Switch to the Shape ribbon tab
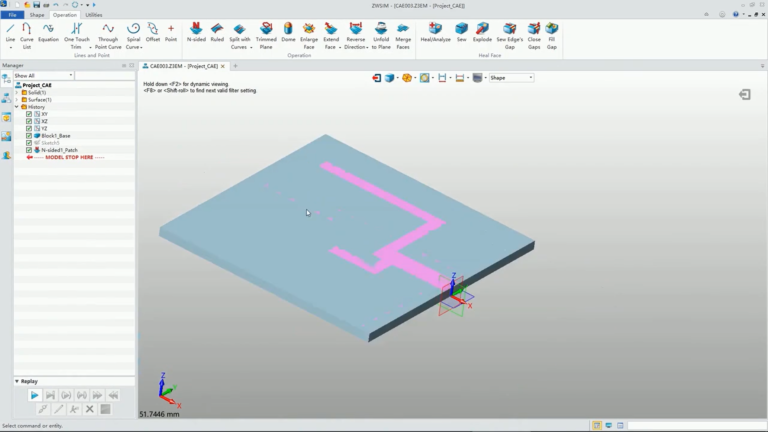Screen dimensions: 768x432 tap(37, 15)
